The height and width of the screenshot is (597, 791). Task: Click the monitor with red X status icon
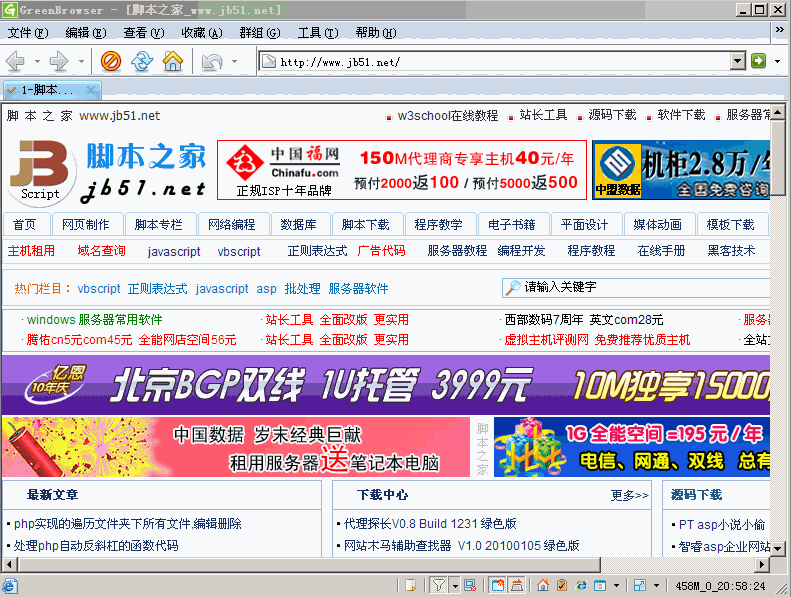pyautogui.click(x=470, y=585)
